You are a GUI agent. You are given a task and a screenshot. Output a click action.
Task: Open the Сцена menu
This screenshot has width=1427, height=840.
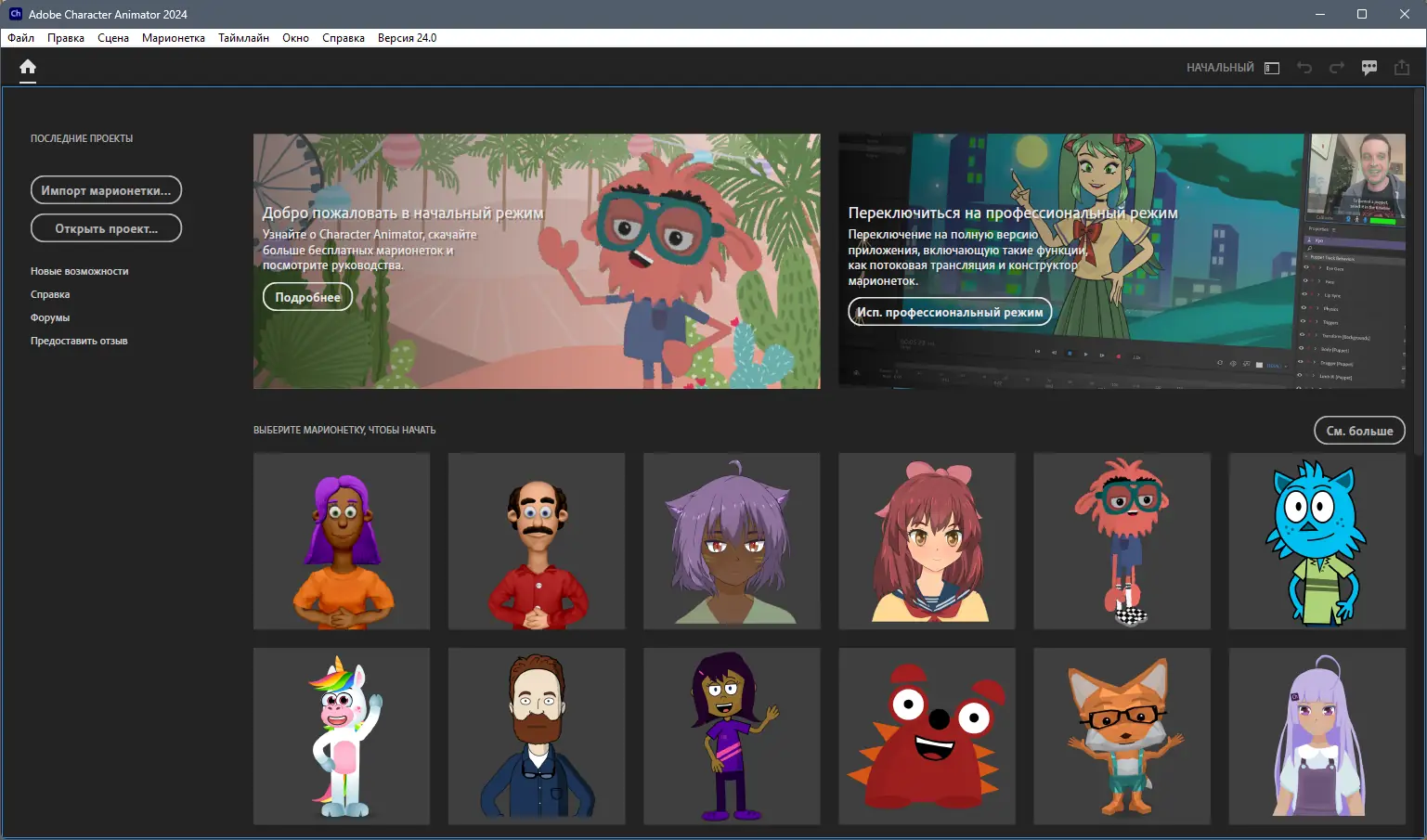pos(113,38)
